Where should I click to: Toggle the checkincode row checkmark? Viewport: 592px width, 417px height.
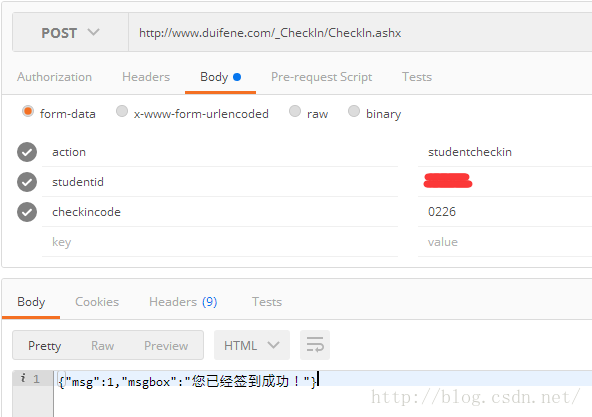(27, 212)
